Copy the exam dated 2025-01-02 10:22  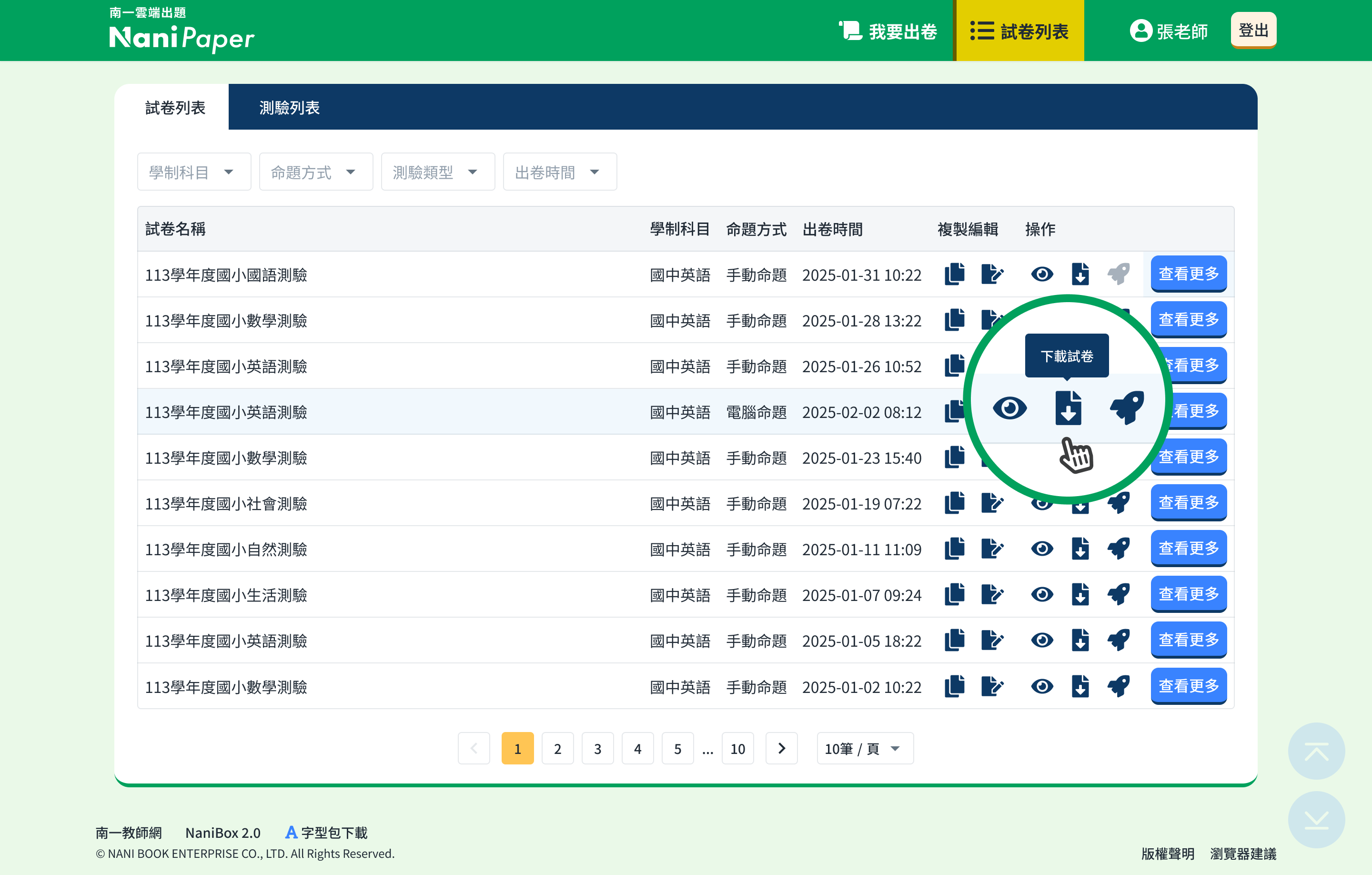point(954,686)
